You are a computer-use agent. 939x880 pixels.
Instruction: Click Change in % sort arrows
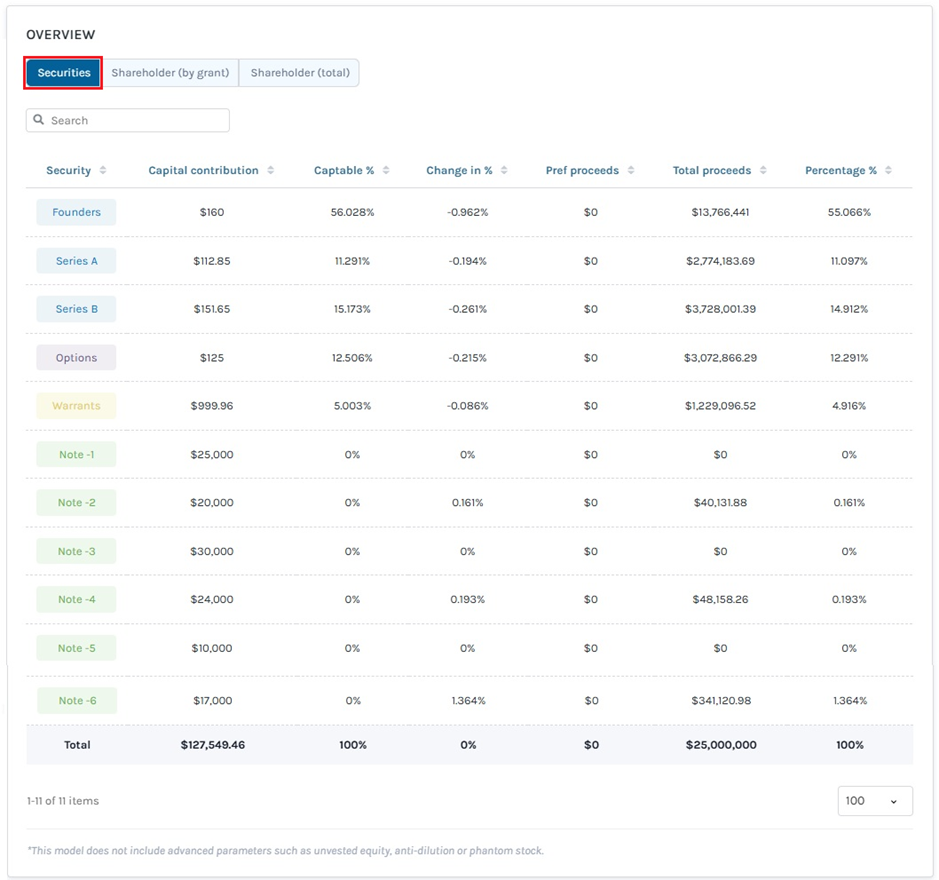click(504, 170)
